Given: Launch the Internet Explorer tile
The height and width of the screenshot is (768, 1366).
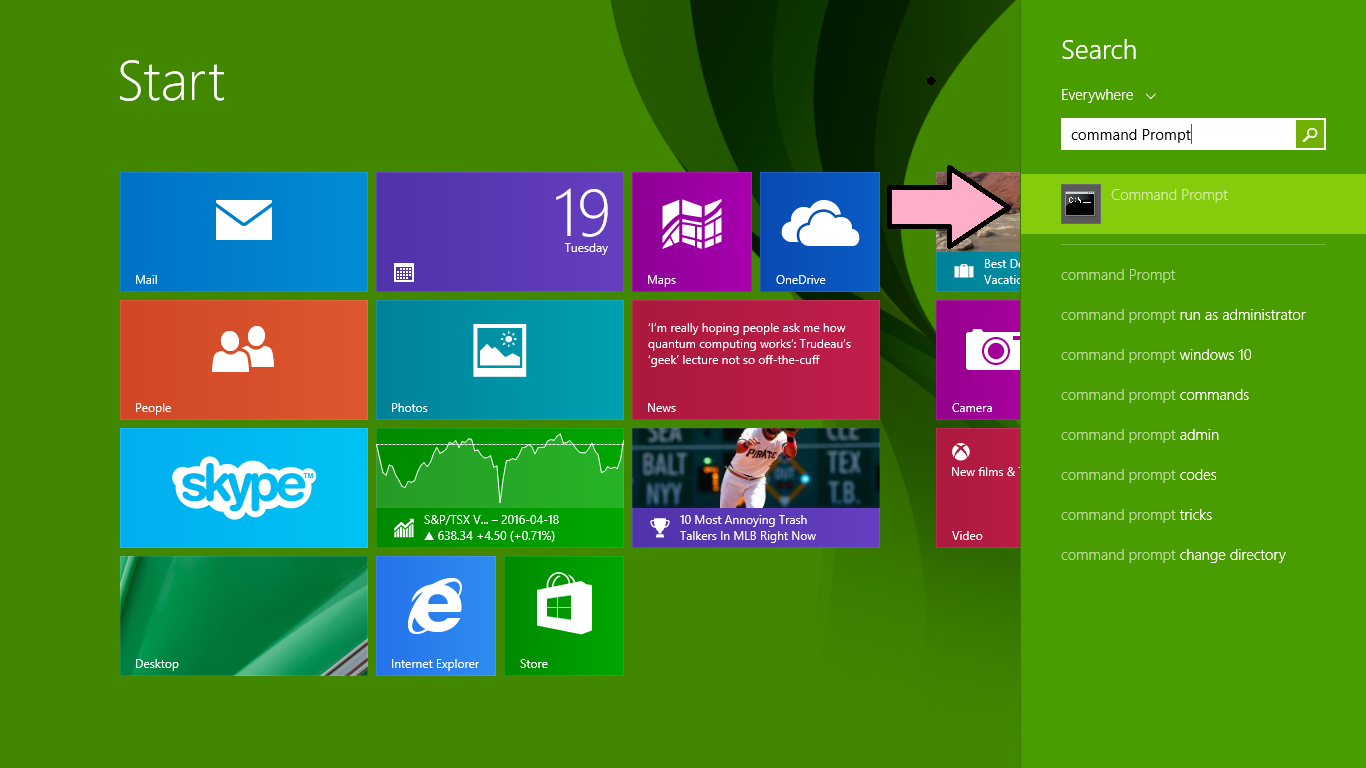Looking at the screenshot, I should pos(436,616).
